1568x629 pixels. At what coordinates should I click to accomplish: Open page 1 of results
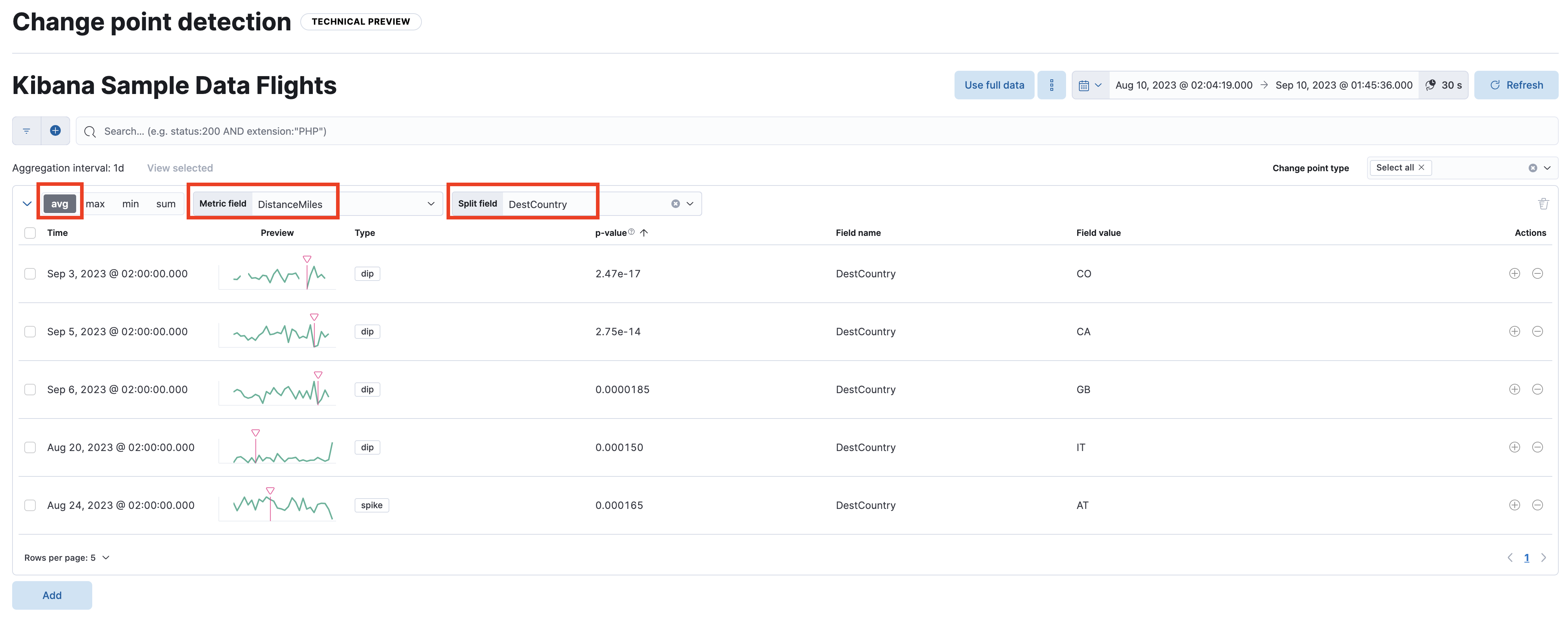click(1527, 558)
